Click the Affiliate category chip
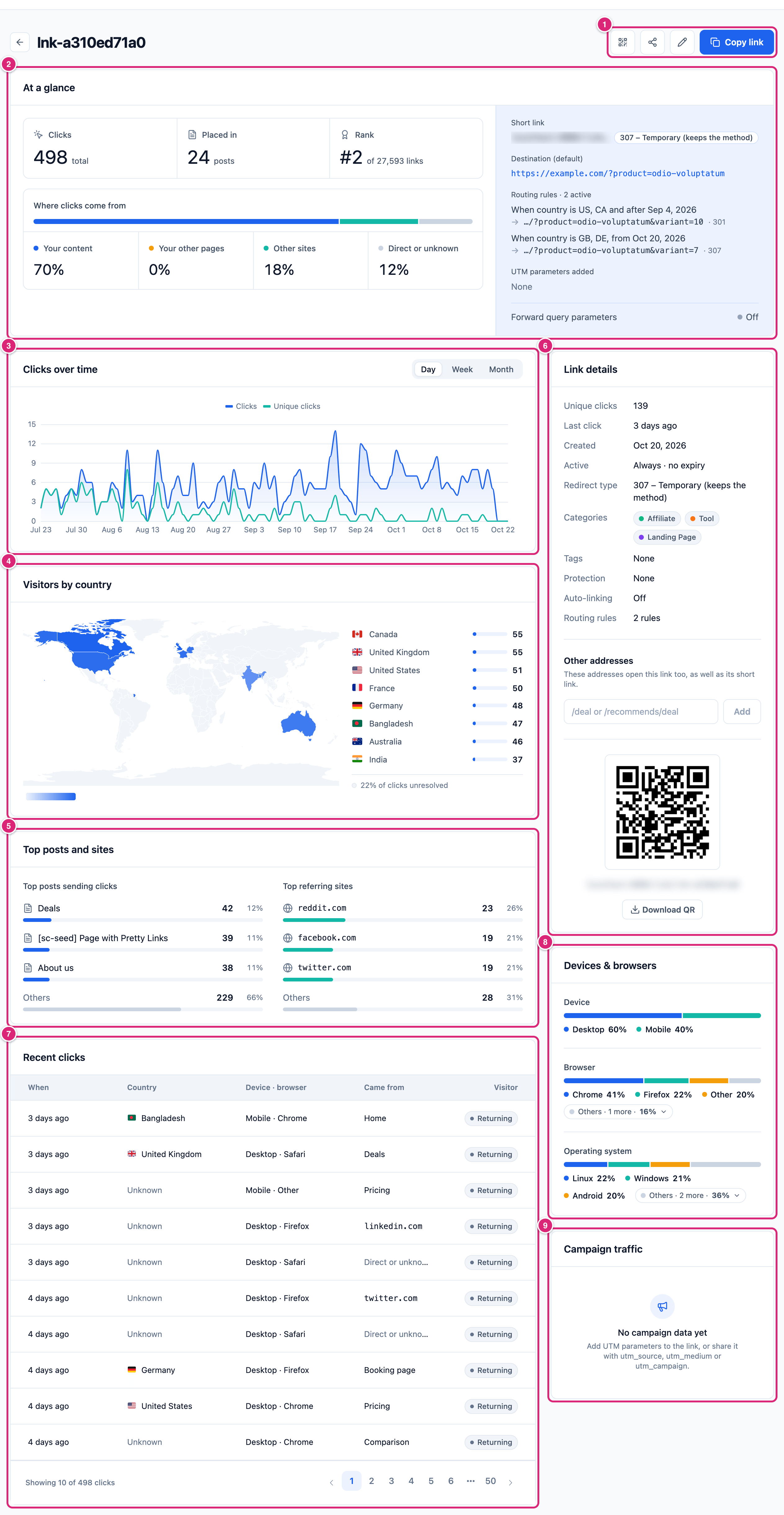 (x=657, y=519)
